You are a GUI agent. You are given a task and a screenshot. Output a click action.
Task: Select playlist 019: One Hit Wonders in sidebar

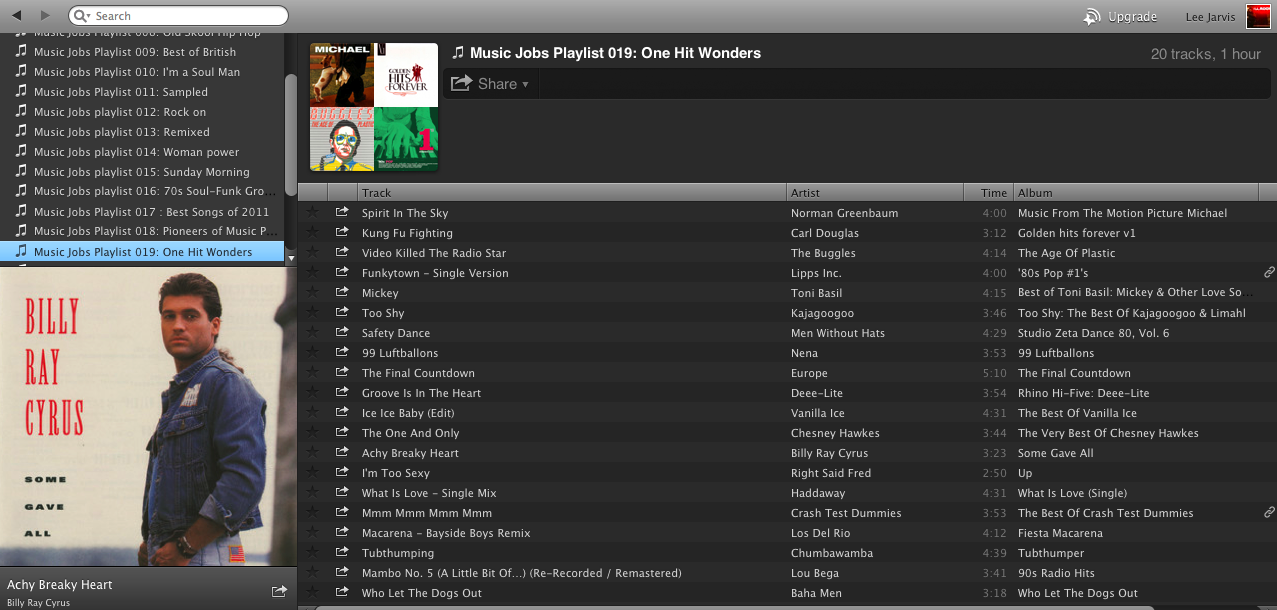pos(142,252)
